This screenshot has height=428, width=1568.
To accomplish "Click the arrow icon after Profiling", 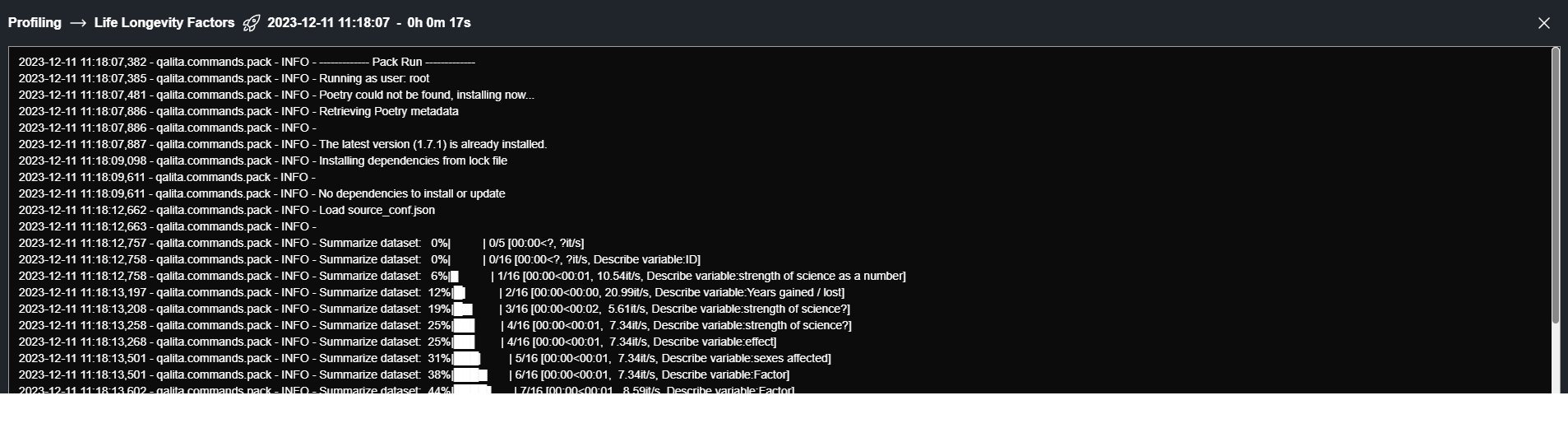I will (78, 23).
